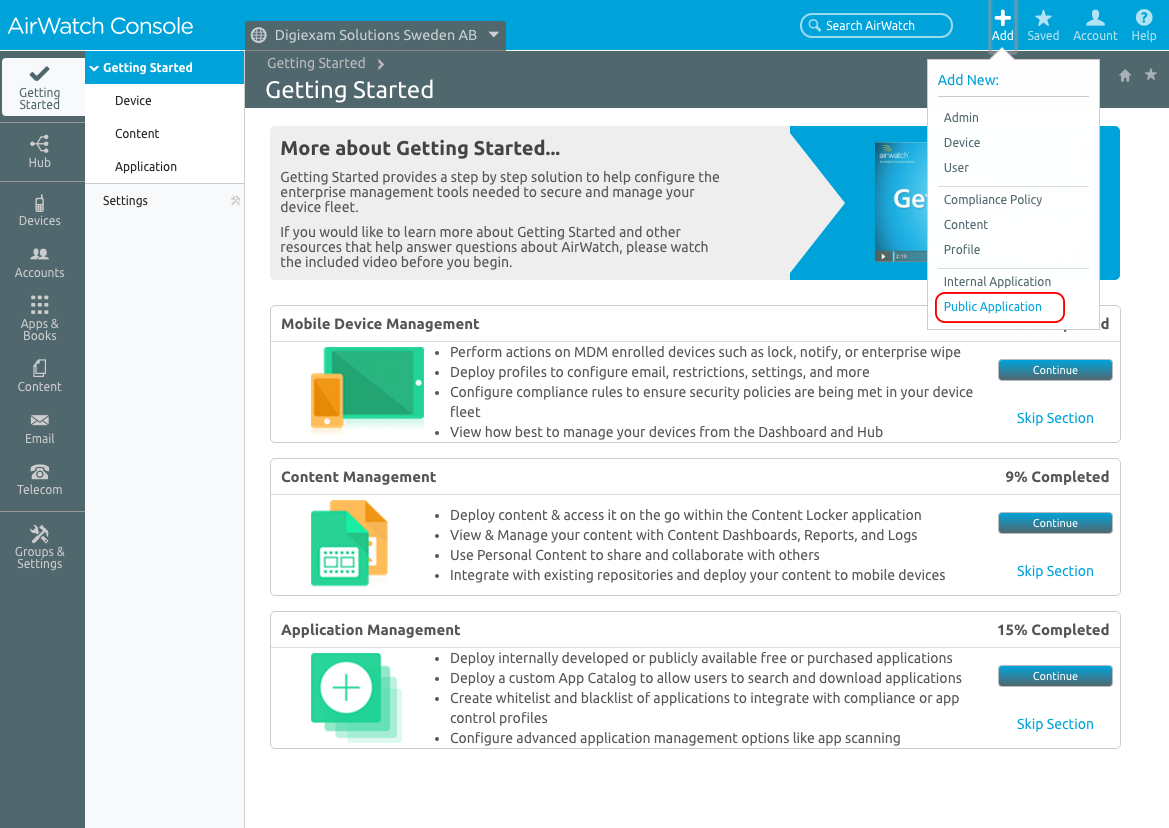The width and height of the screenshot is (1169, 828).
Task: Continue Mobile Device Management setup
Action: (1055, 370)
